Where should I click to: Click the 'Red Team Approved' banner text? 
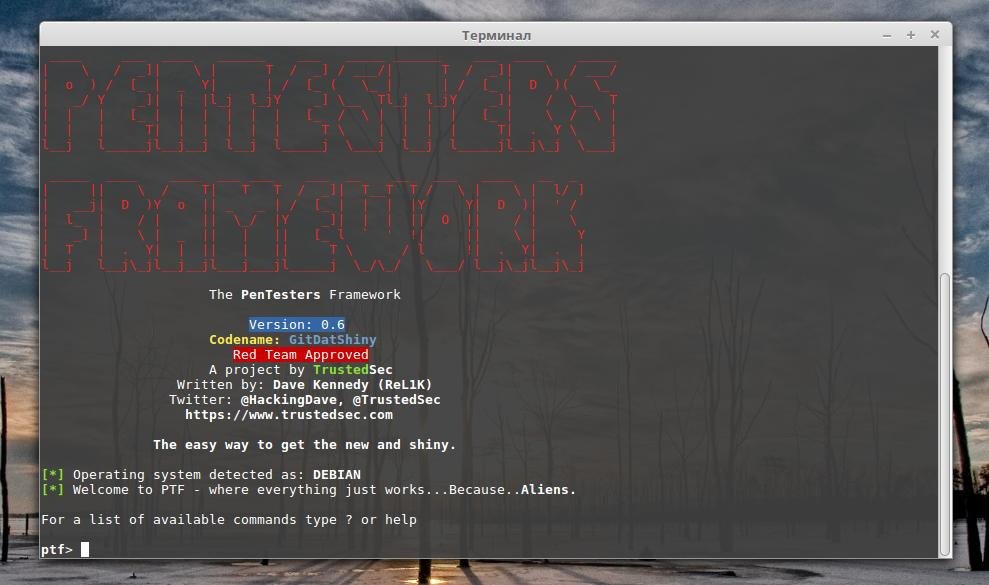coord(300,355)
